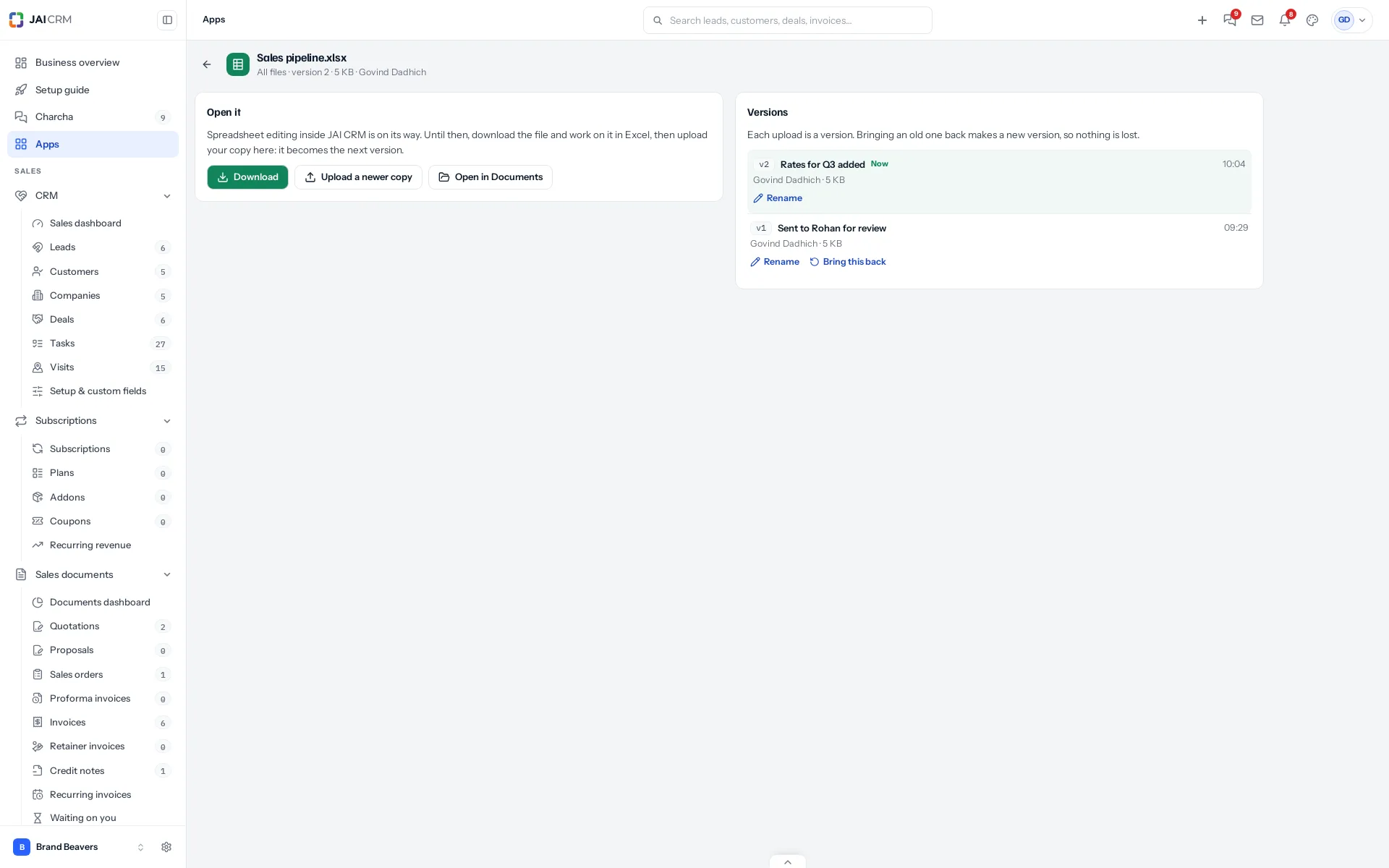
Task: Open Setup guide rocket item
Action: click(93, 90)
